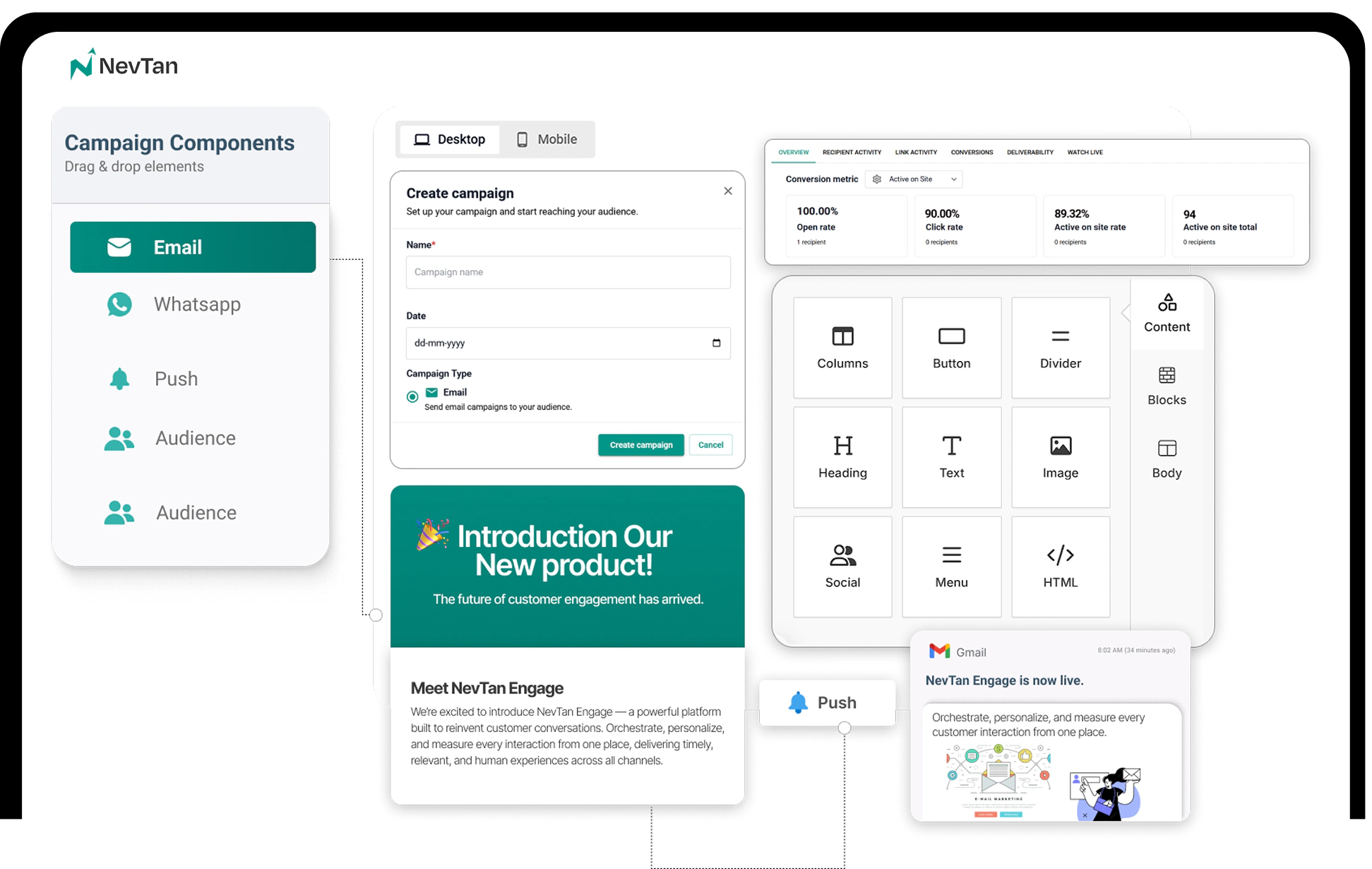Screen dimensions: 1372x869
Task: Expand the Active on Site dropdown
Action: tap(914, 179)
